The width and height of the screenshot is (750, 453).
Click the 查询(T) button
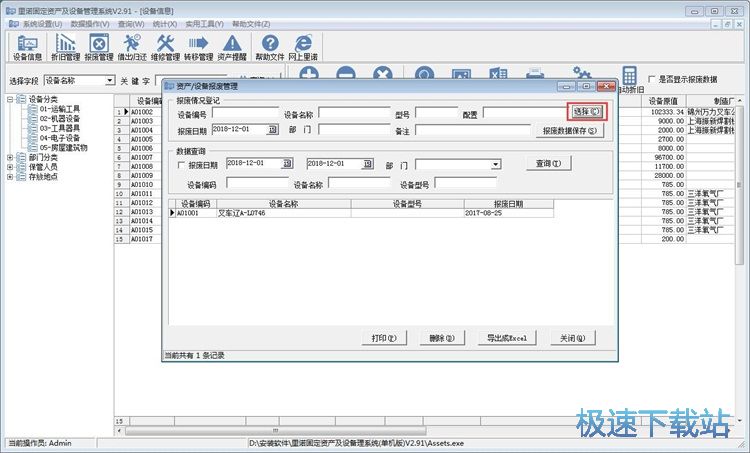[548, 164]
